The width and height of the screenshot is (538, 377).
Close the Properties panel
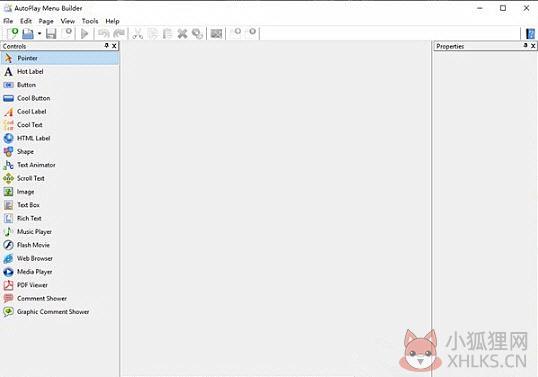point(533,46)
